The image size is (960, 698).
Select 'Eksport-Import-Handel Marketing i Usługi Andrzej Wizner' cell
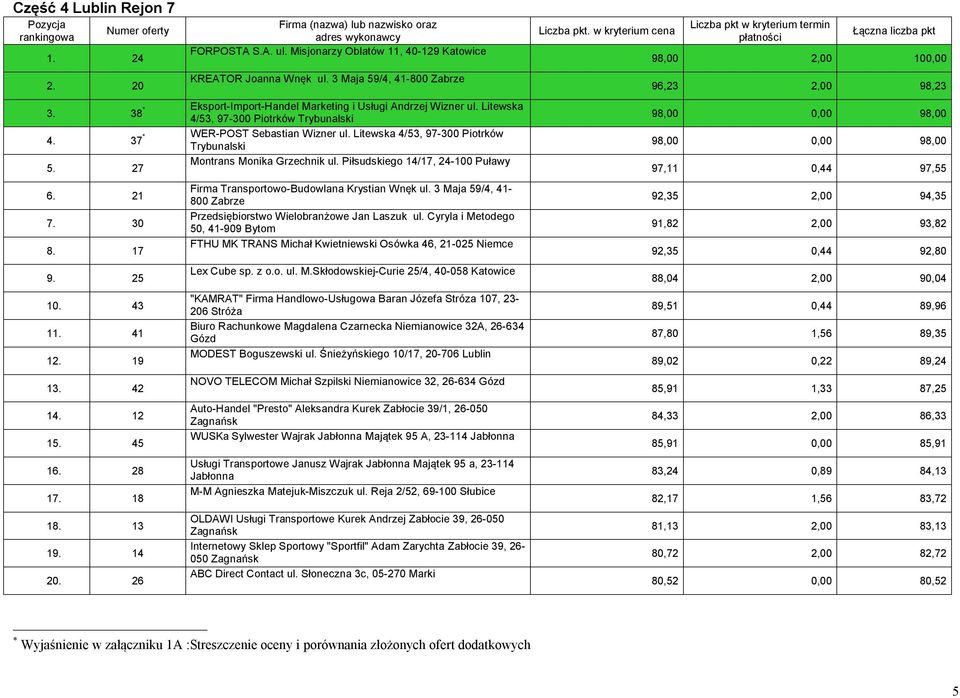358,113
